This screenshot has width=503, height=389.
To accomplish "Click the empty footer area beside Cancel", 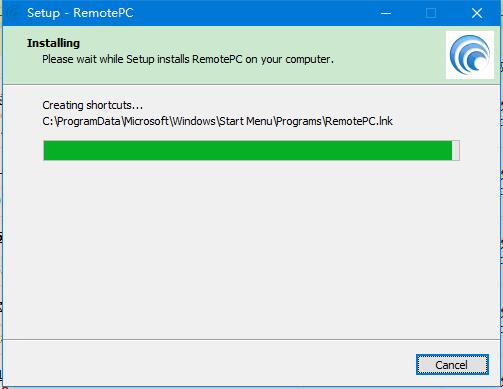I will (x=207, y=364).
